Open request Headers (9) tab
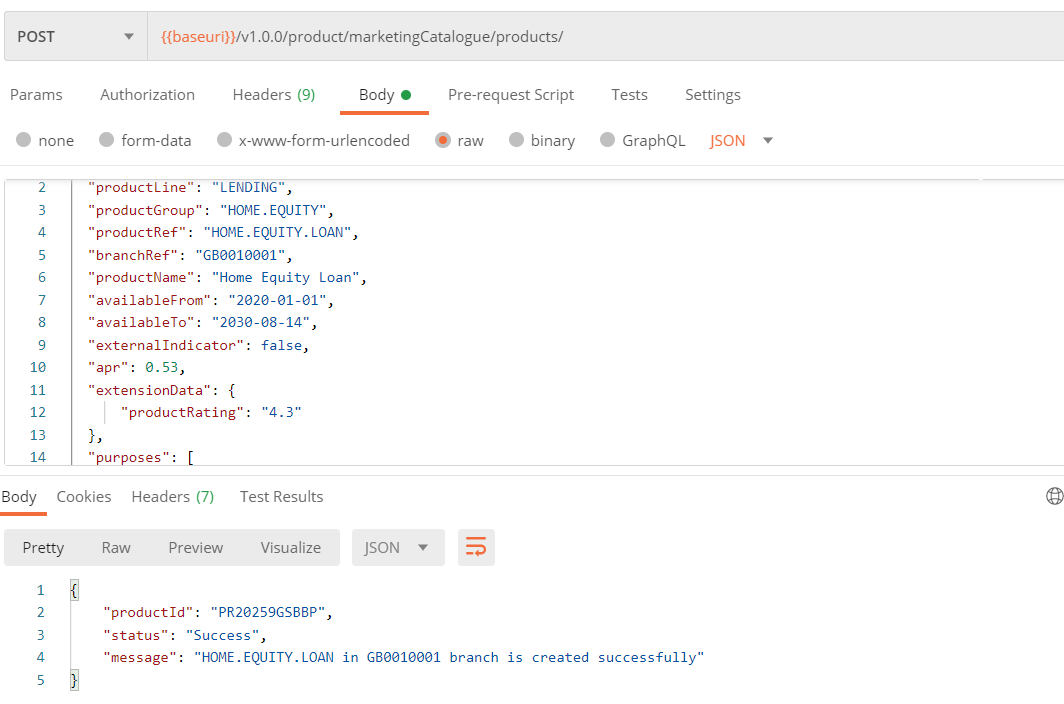The image size is (1064, 704). click(273, 95)
